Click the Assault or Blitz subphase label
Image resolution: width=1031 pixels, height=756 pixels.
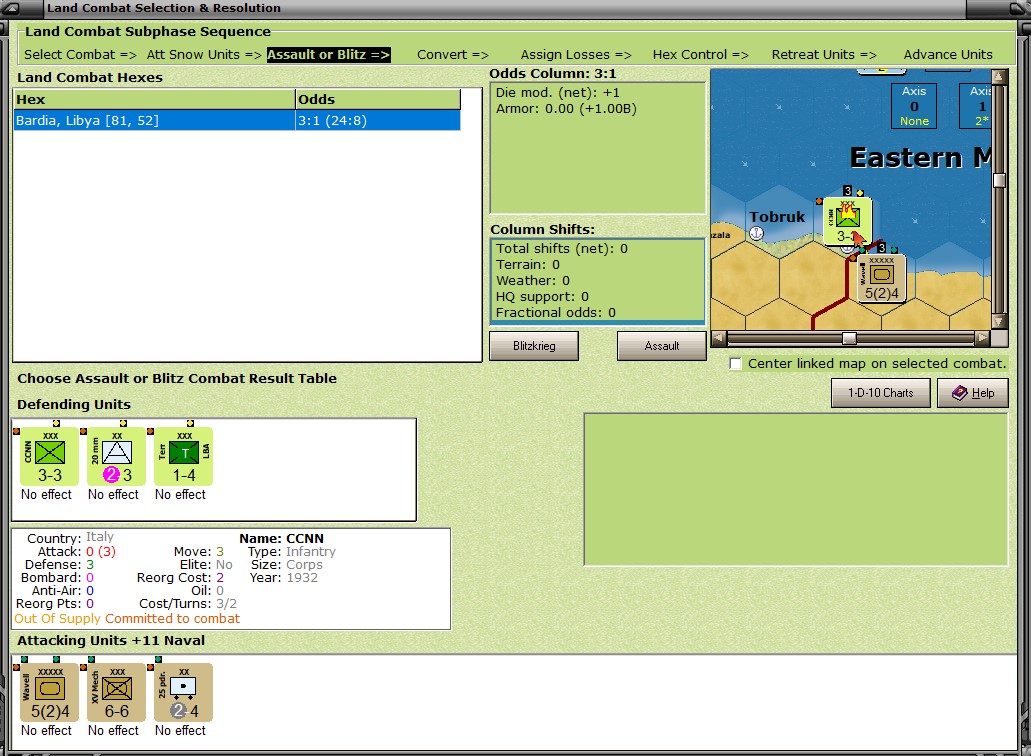click(x=329, y=55)
